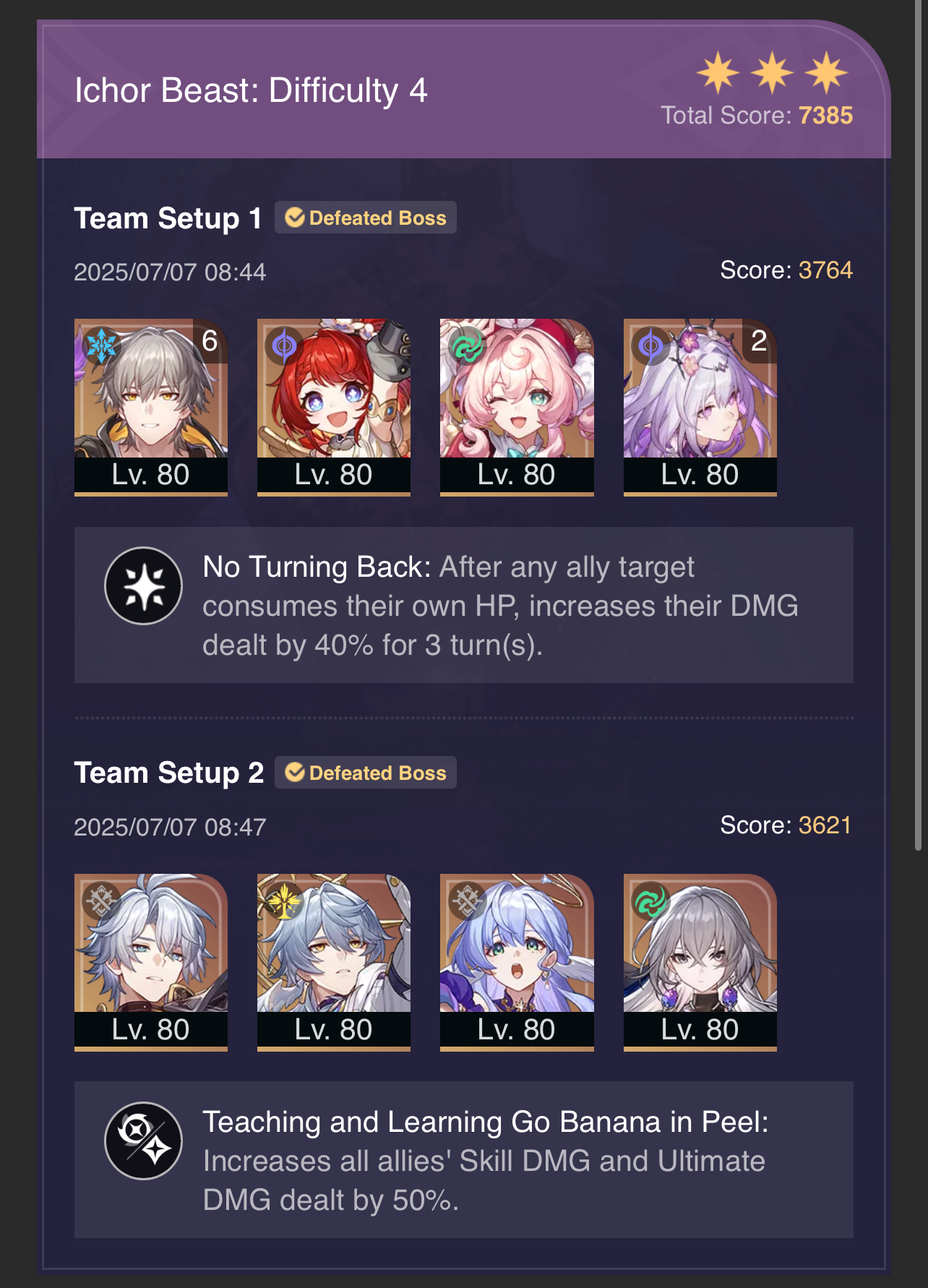
Task: Select the red-haired character portrait in Team 1
Action: (334, 407)
